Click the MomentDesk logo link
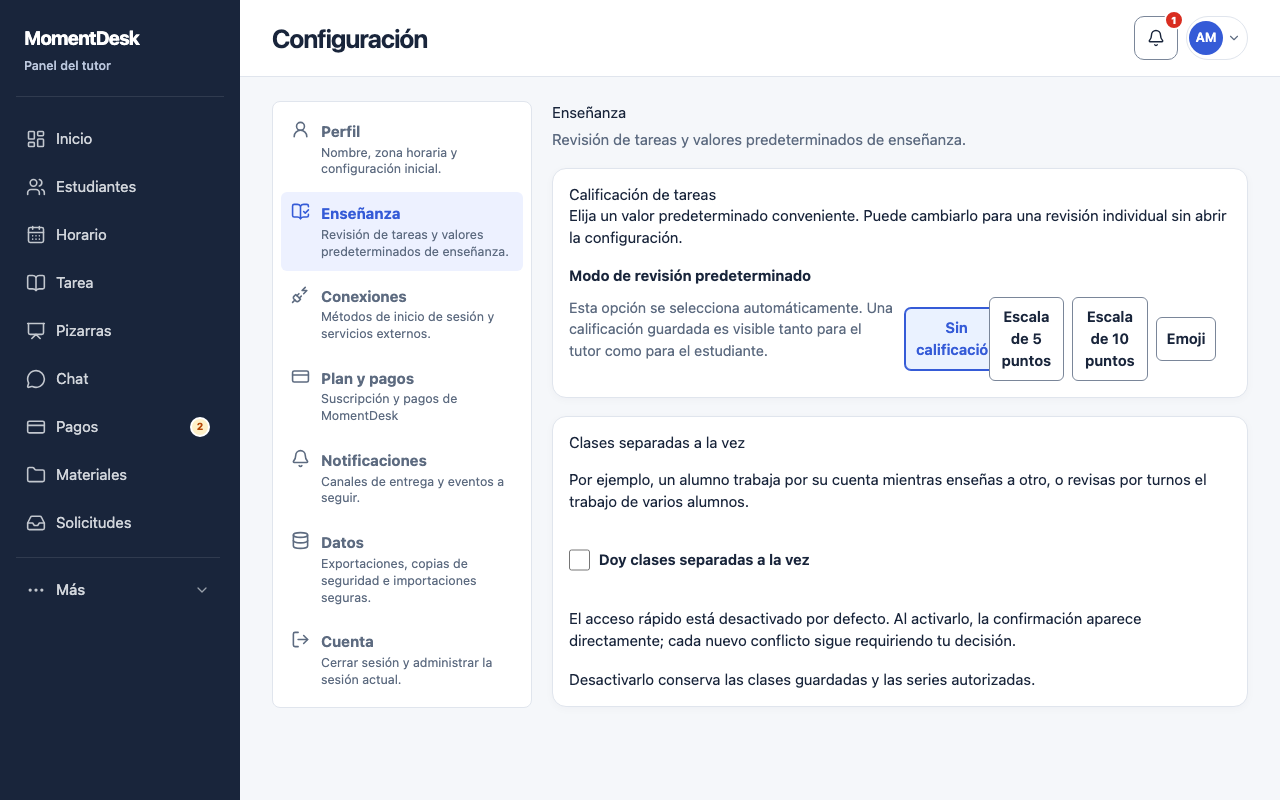Image resolution: width=1280 pixels, height=800 pixels. [82, 38]
